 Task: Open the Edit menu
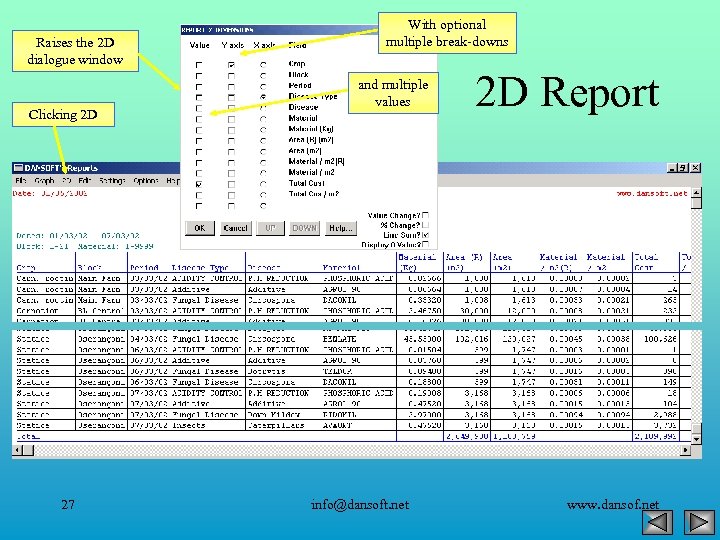coord(84,181)
